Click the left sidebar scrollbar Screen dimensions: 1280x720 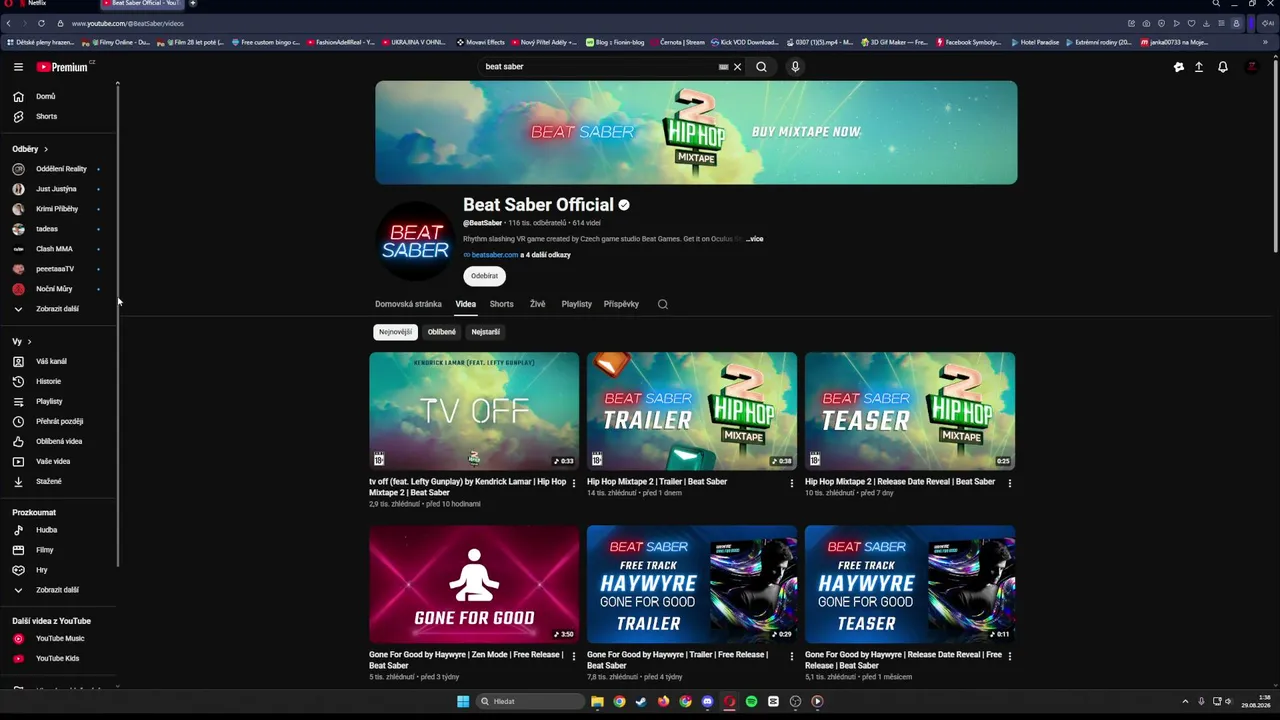point(118,325)
